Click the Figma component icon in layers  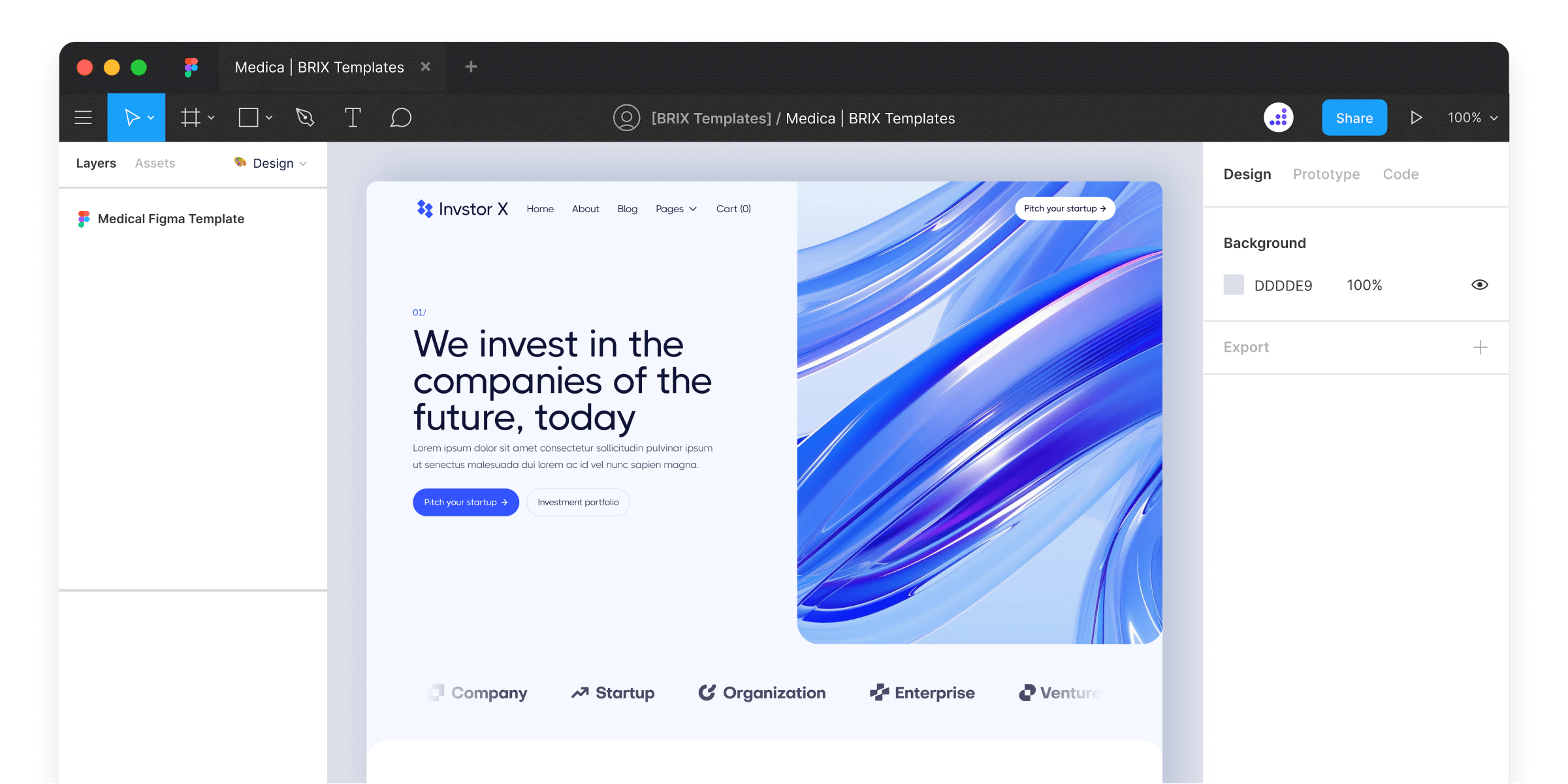coord(84,218)
